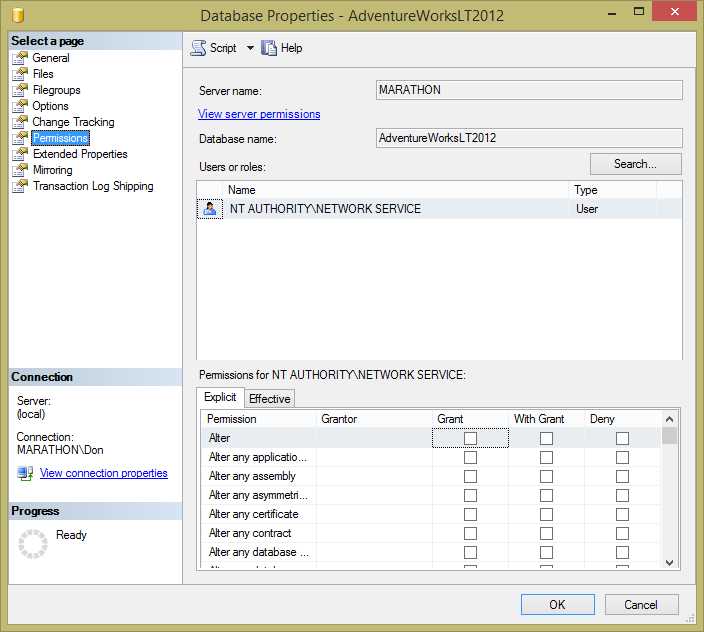Image resolution: width=704 pixels, height=632 pixels.
Task: Click the permissions list scroll down arrow
Action: pyautogui.click(x=669, y=562)
